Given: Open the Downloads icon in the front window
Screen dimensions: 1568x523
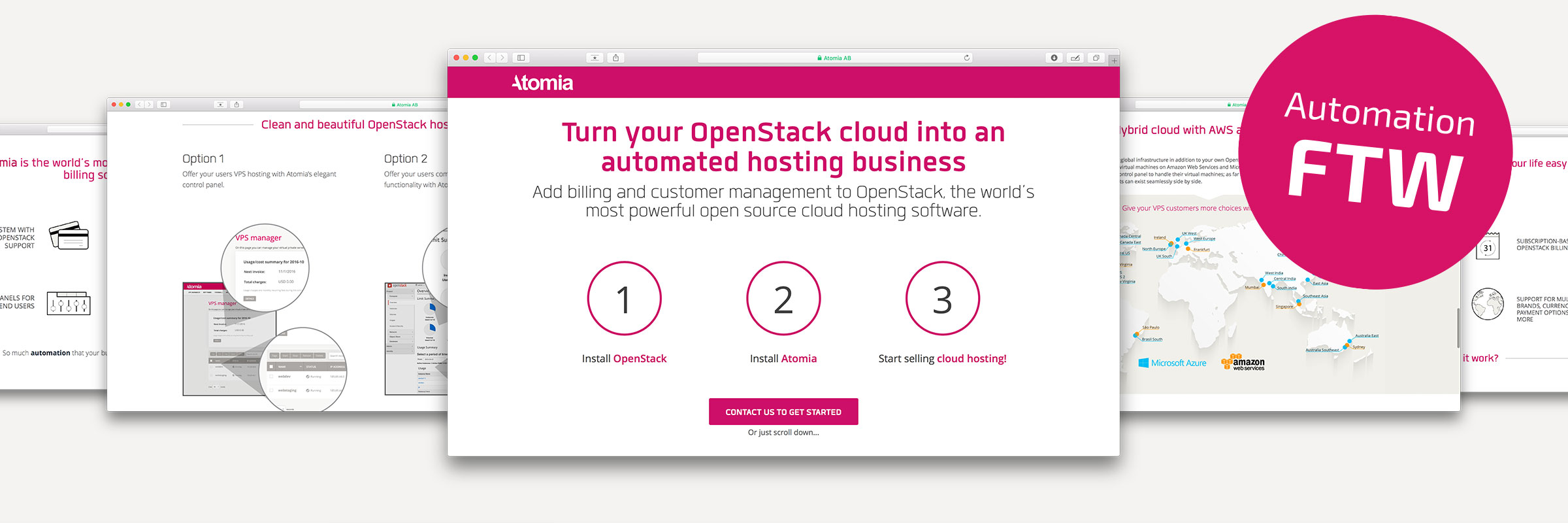Looking at the screenshot, I should [x=1054, y=58].
